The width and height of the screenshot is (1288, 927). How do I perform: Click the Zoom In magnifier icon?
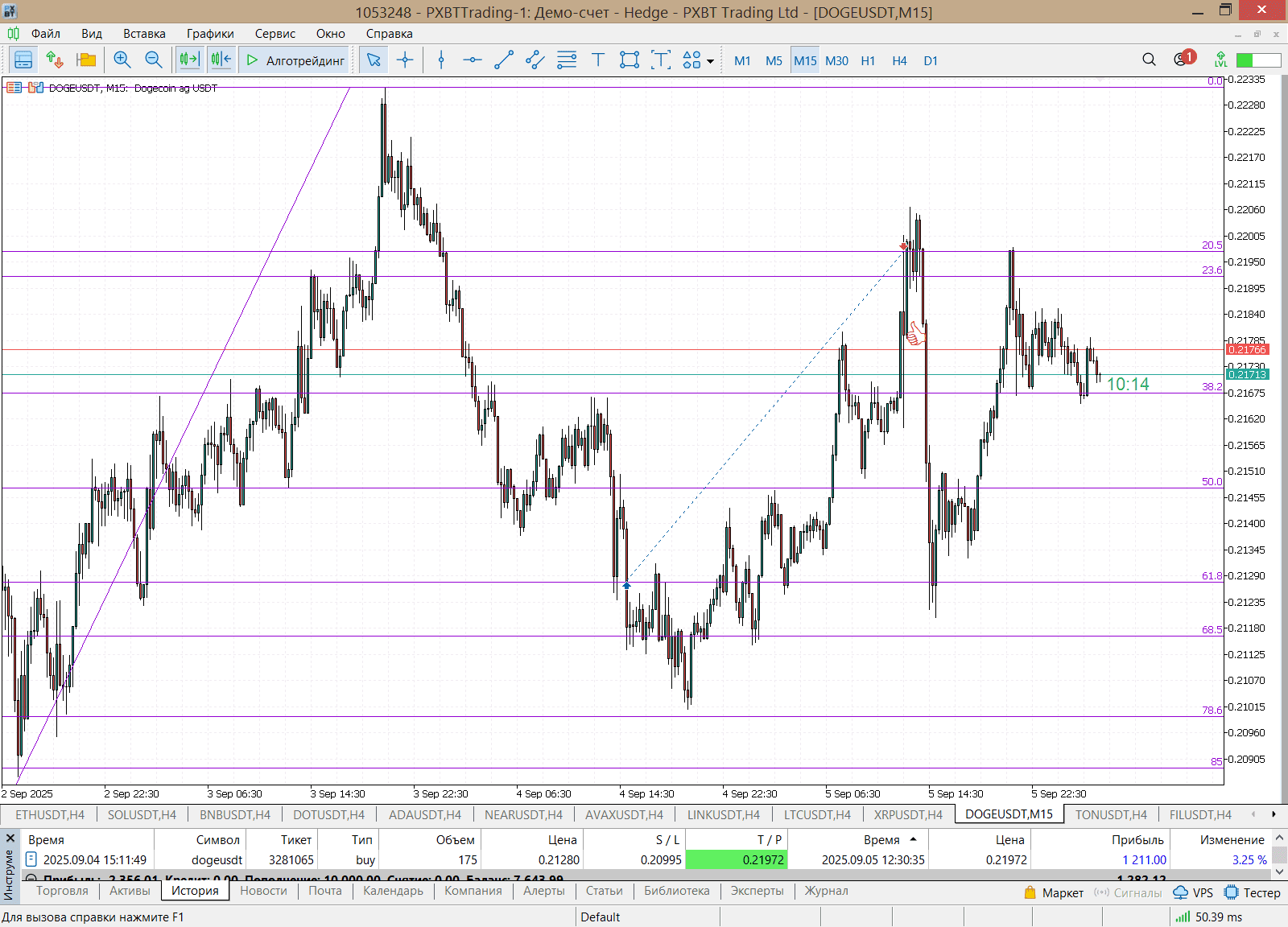click(122, 60)
